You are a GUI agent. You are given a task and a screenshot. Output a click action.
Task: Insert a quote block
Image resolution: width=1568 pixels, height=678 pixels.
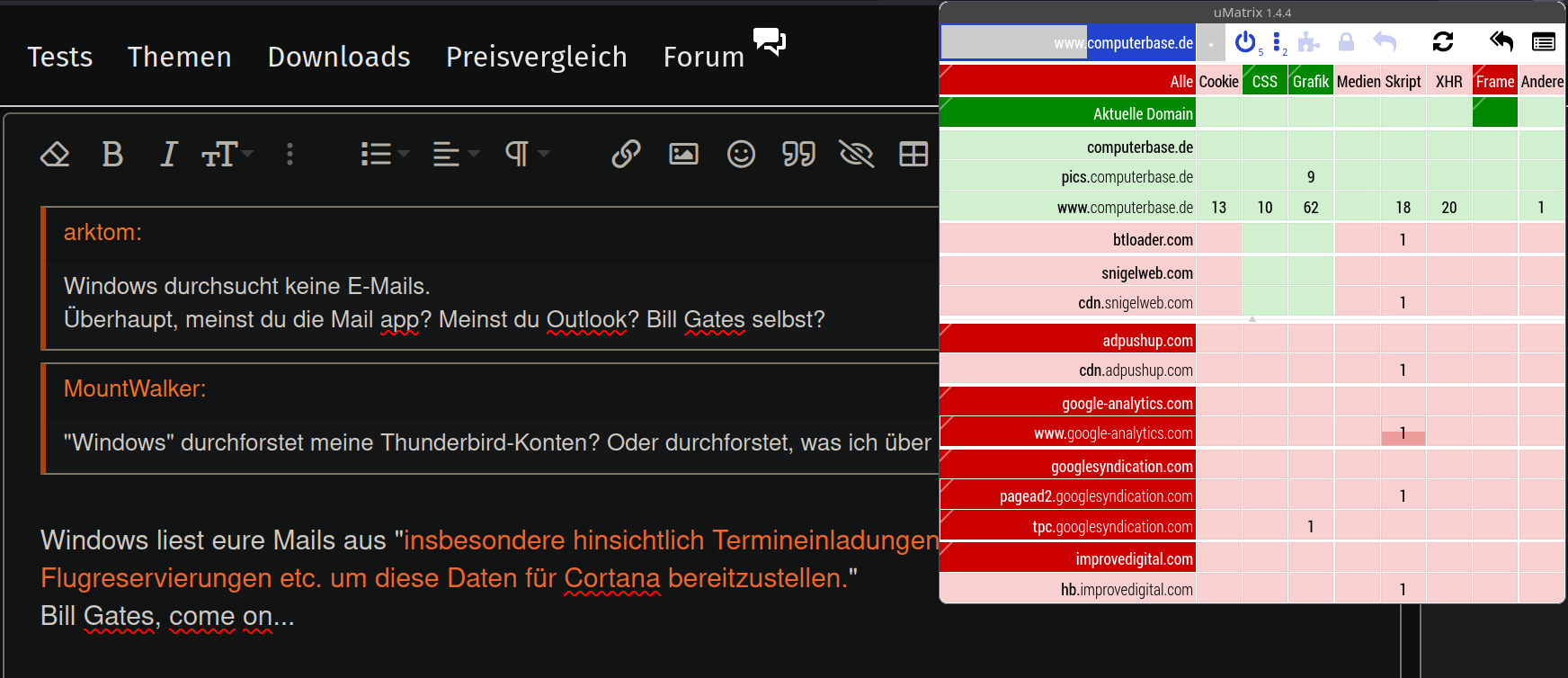click(798, 155)
